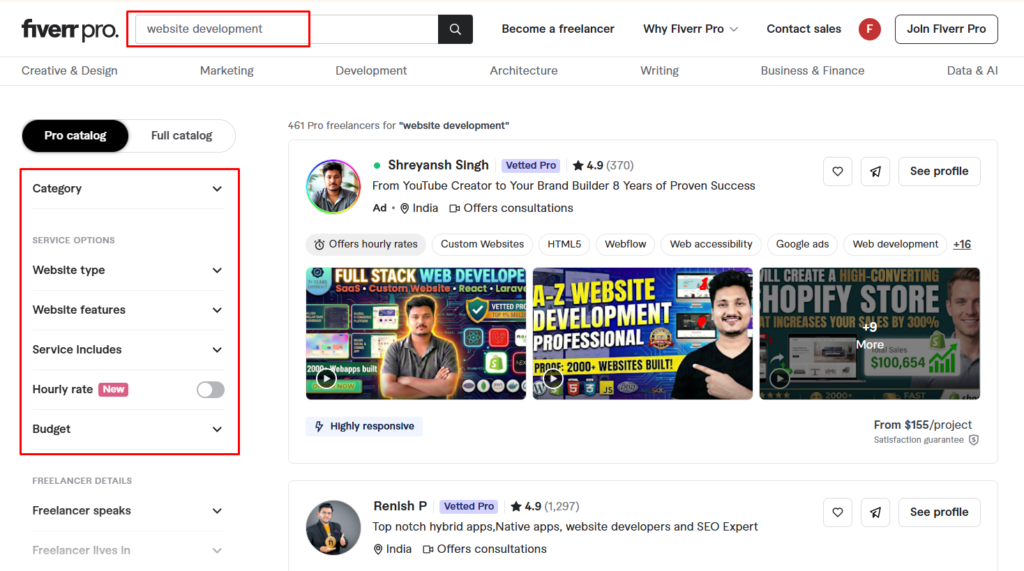Expand the Budget filter
This screenshot has height=571, width=1024.
coord(127,429)
